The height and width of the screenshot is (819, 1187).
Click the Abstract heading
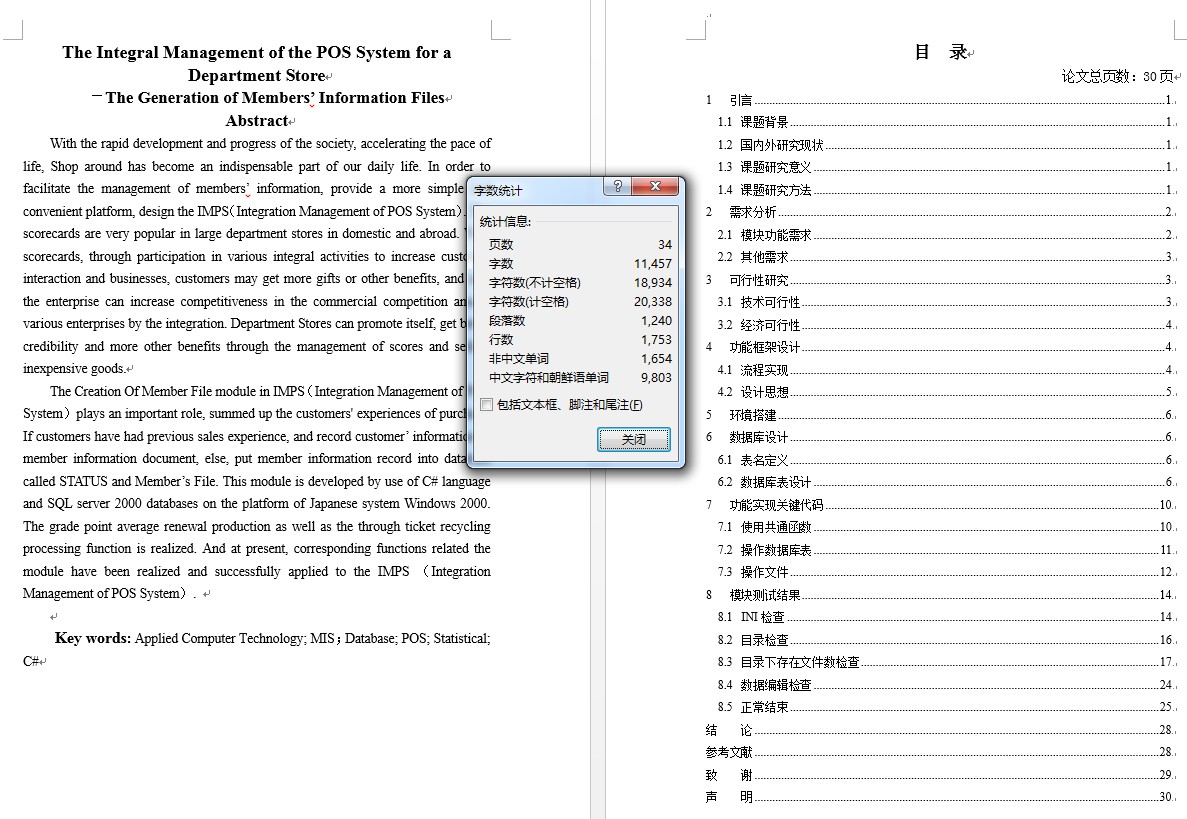(x=257, y=121)
